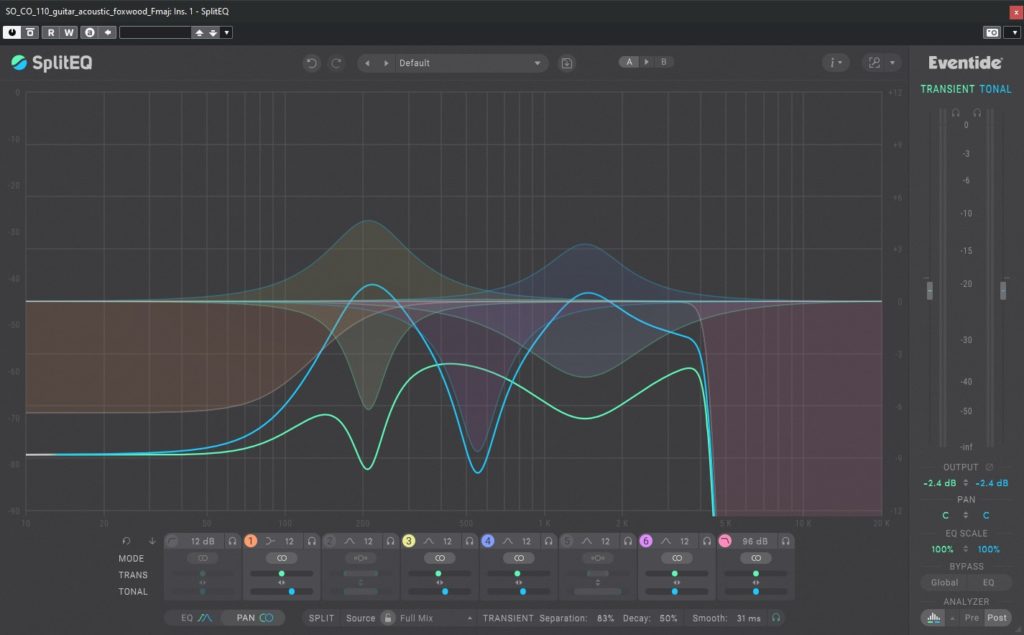Solo band 4 with headphone icon
This screenshot has height=635, width=1024.
click(x=549, y=541)
